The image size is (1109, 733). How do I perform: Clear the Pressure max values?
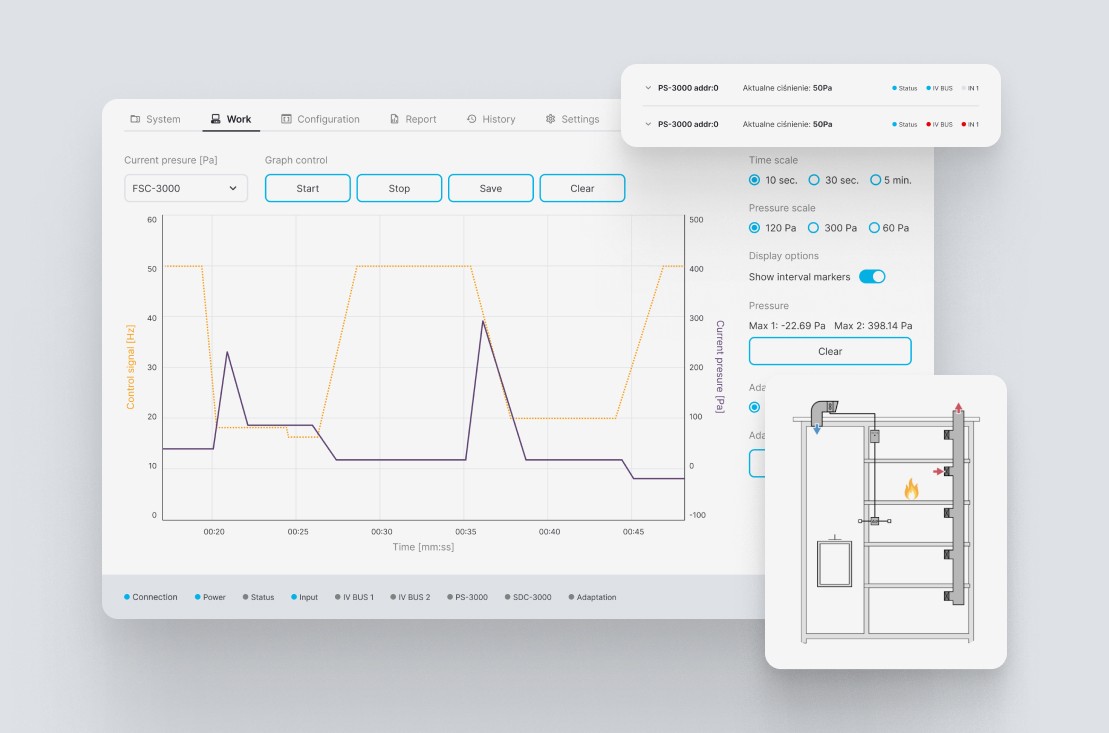(x=830, y=351)
